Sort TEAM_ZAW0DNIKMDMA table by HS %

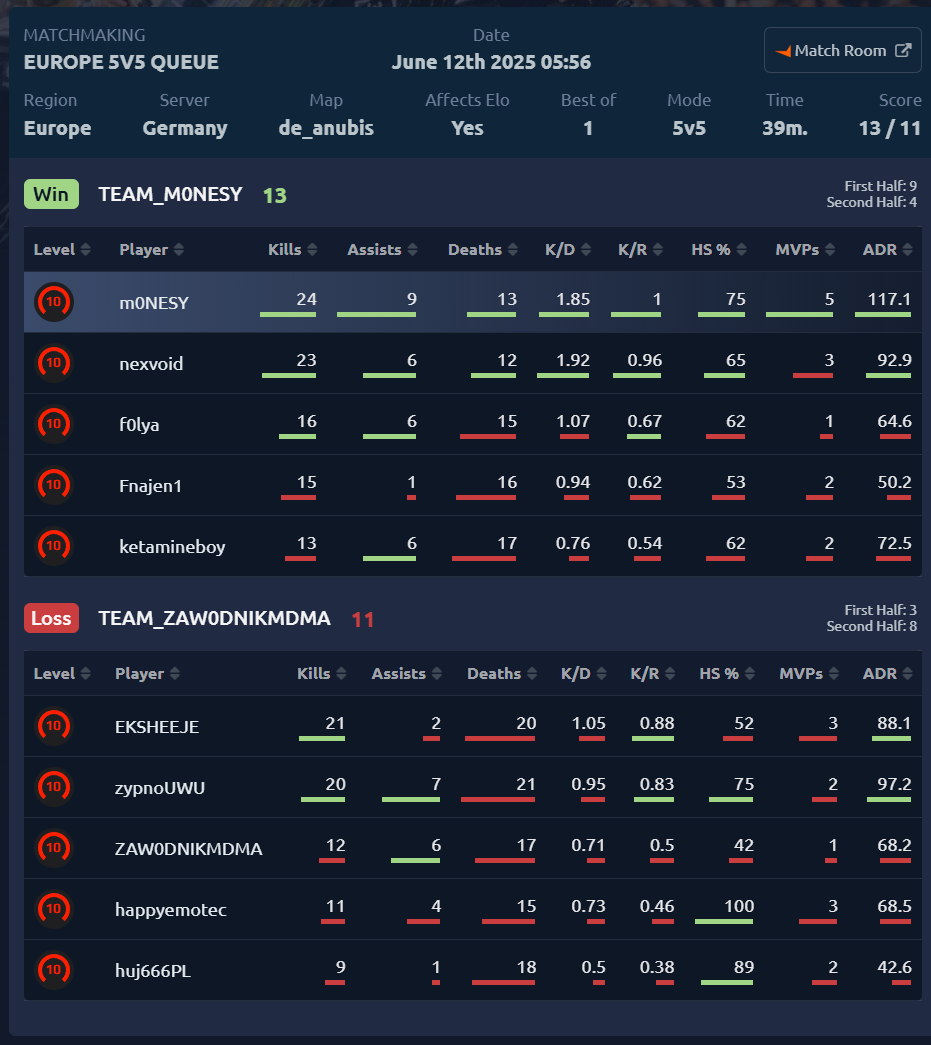coord(727,674)
